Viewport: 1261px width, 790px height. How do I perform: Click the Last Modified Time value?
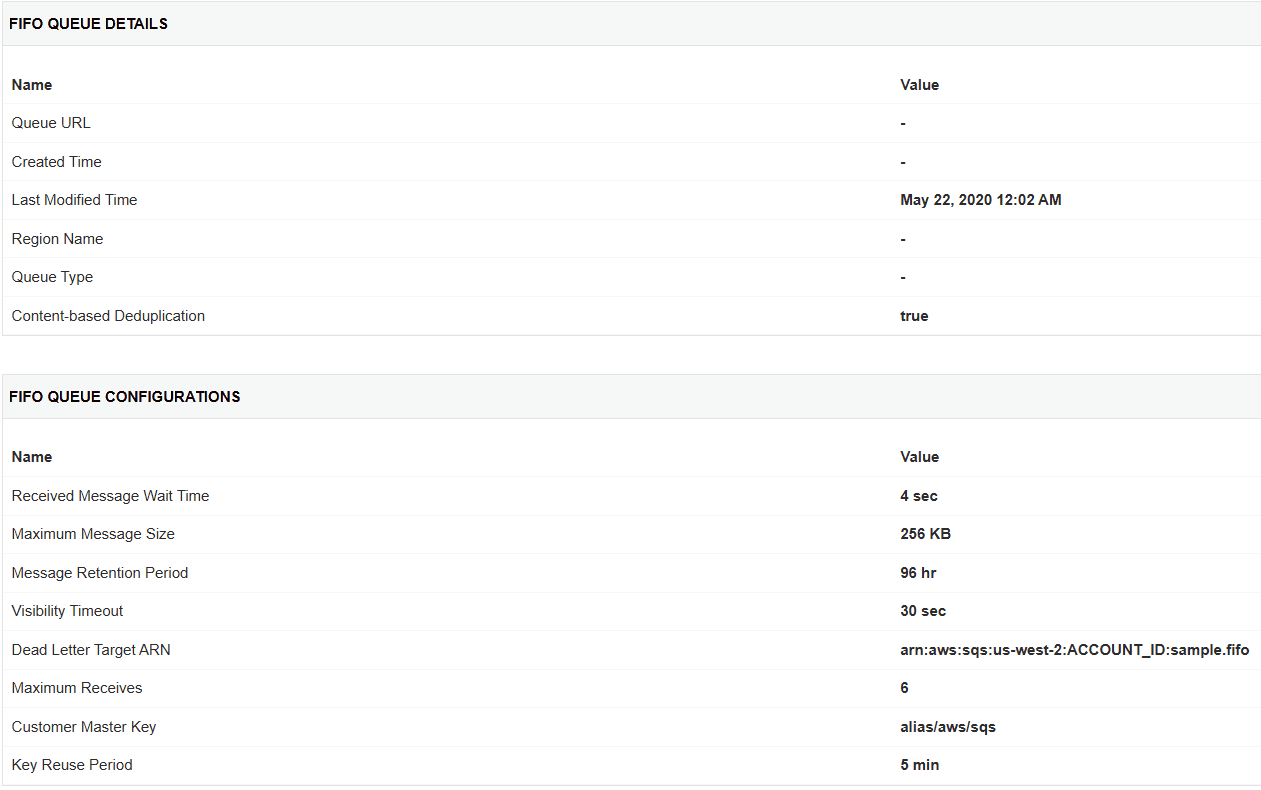(981, 200)
